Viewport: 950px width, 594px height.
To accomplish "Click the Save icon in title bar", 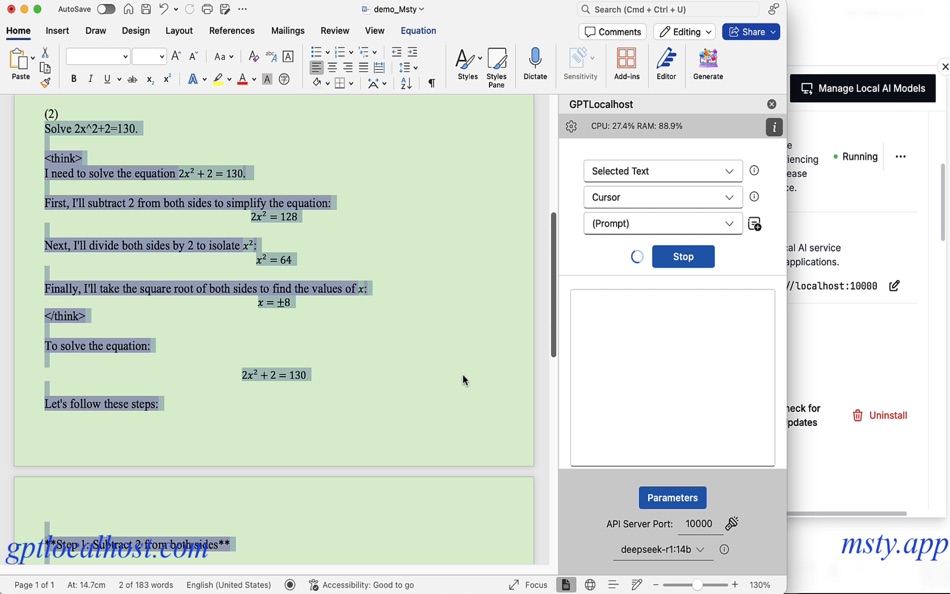I will click(x=145, y=9).
